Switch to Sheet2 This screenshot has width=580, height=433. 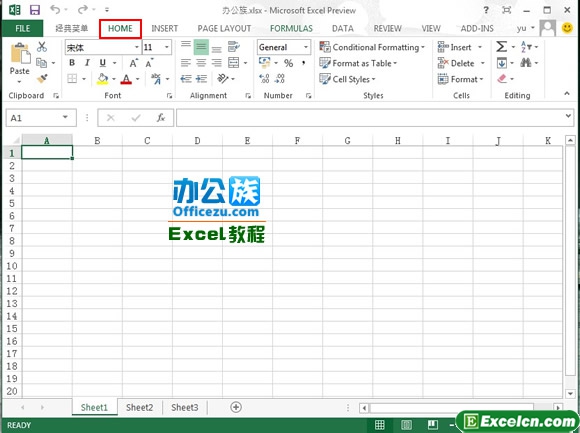[x=139, y=407]
